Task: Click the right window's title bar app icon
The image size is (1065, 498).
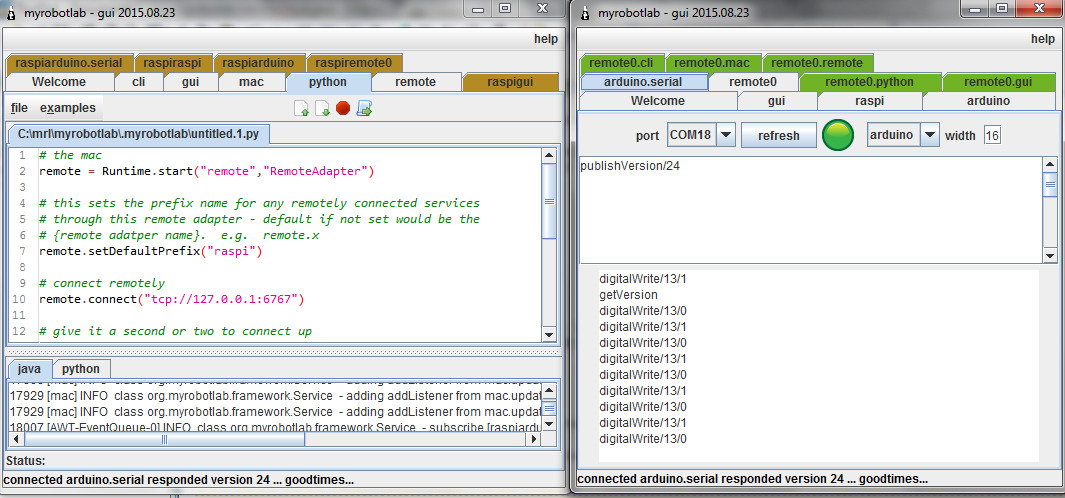Action: pyautogui.click(x=585, y=12)
